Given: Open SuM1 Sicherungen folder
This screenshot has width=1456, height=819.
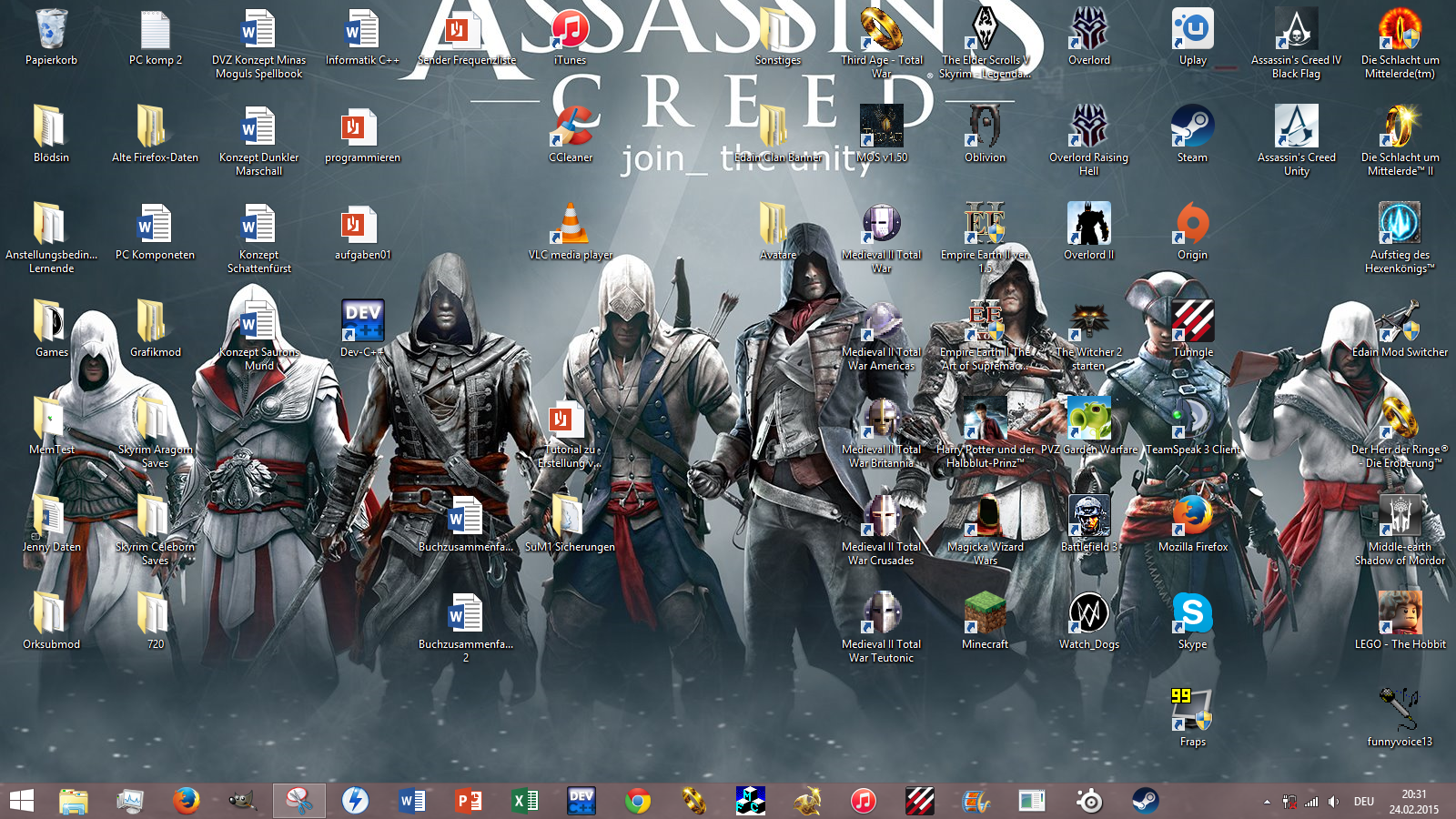Looking at the screenshot, I should (x=570, y=516).
